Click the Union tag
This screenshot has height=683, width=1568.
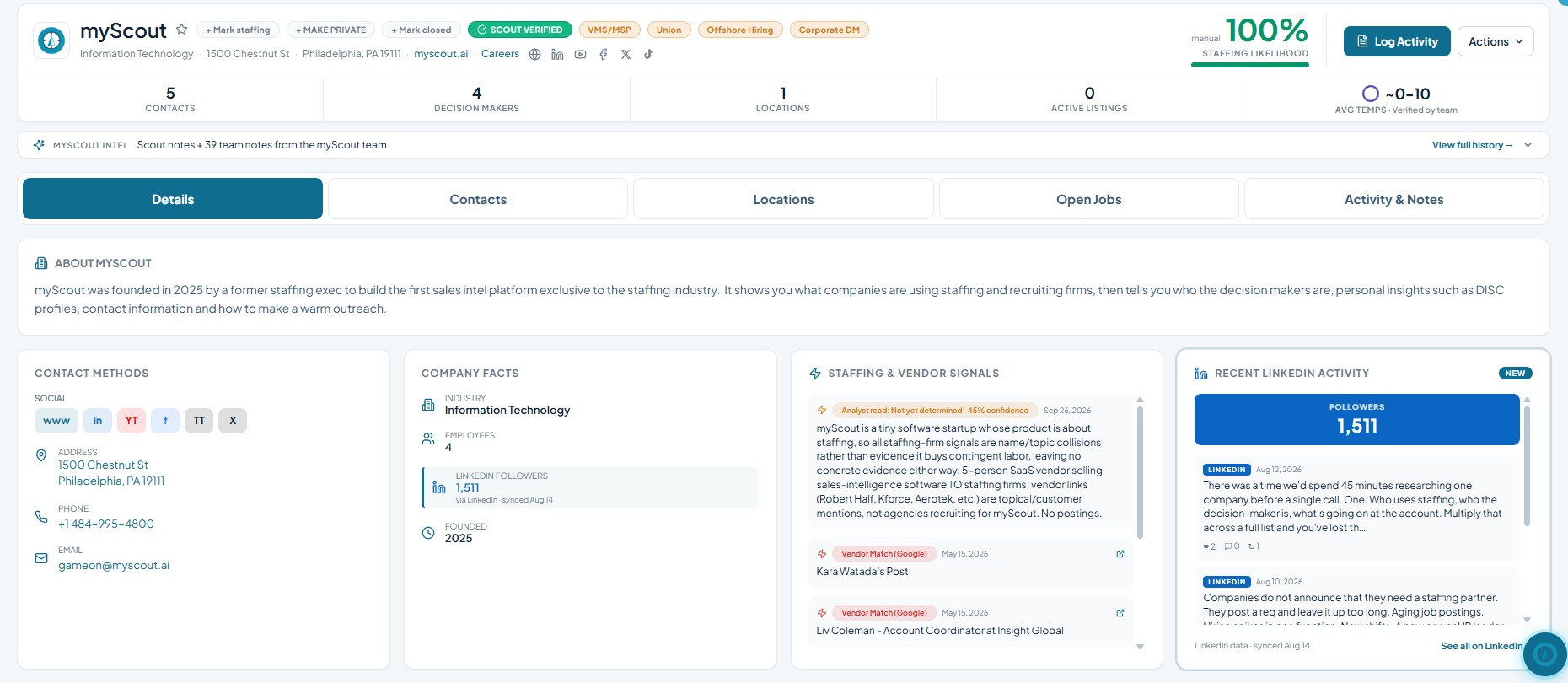coord(669,30)
